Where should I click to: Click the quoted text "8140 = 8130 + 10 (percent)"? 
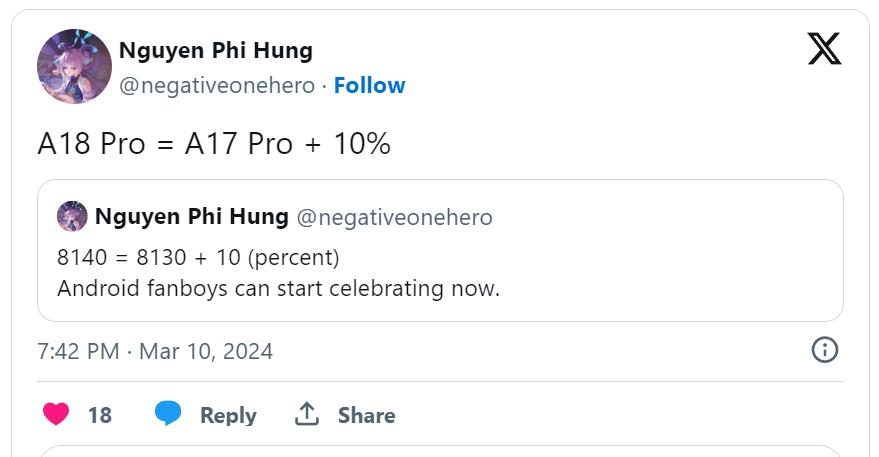coord(198,258)
